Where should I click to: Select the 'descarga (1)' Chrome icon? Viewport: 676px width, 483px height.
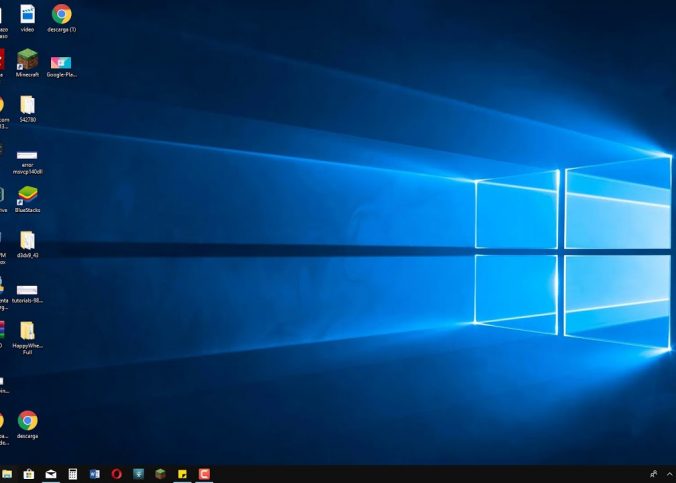pyautogui.click(x=61, y=14)
